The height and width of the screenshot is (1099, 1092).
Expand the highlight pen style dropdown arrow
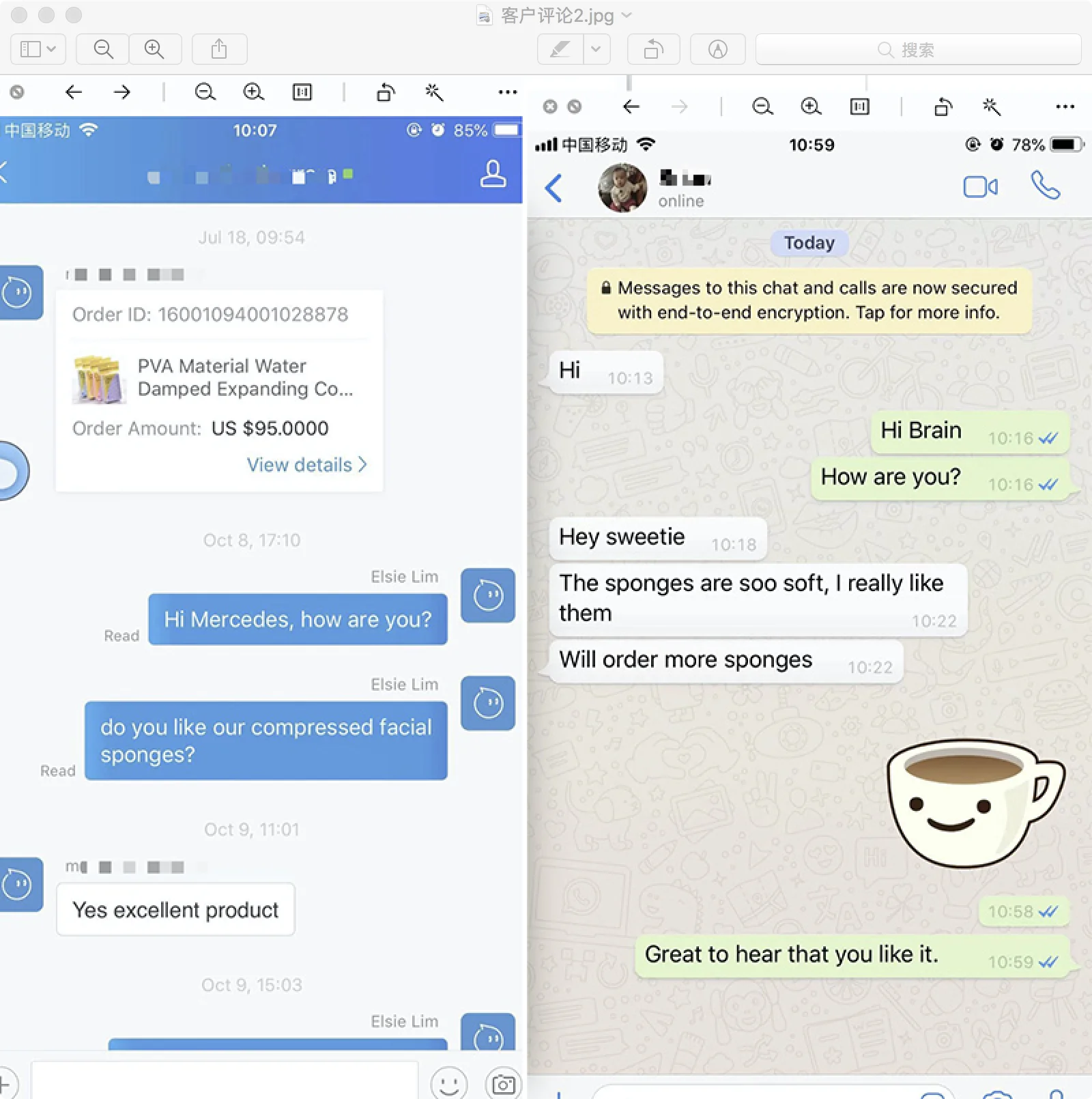pos(597,49)
